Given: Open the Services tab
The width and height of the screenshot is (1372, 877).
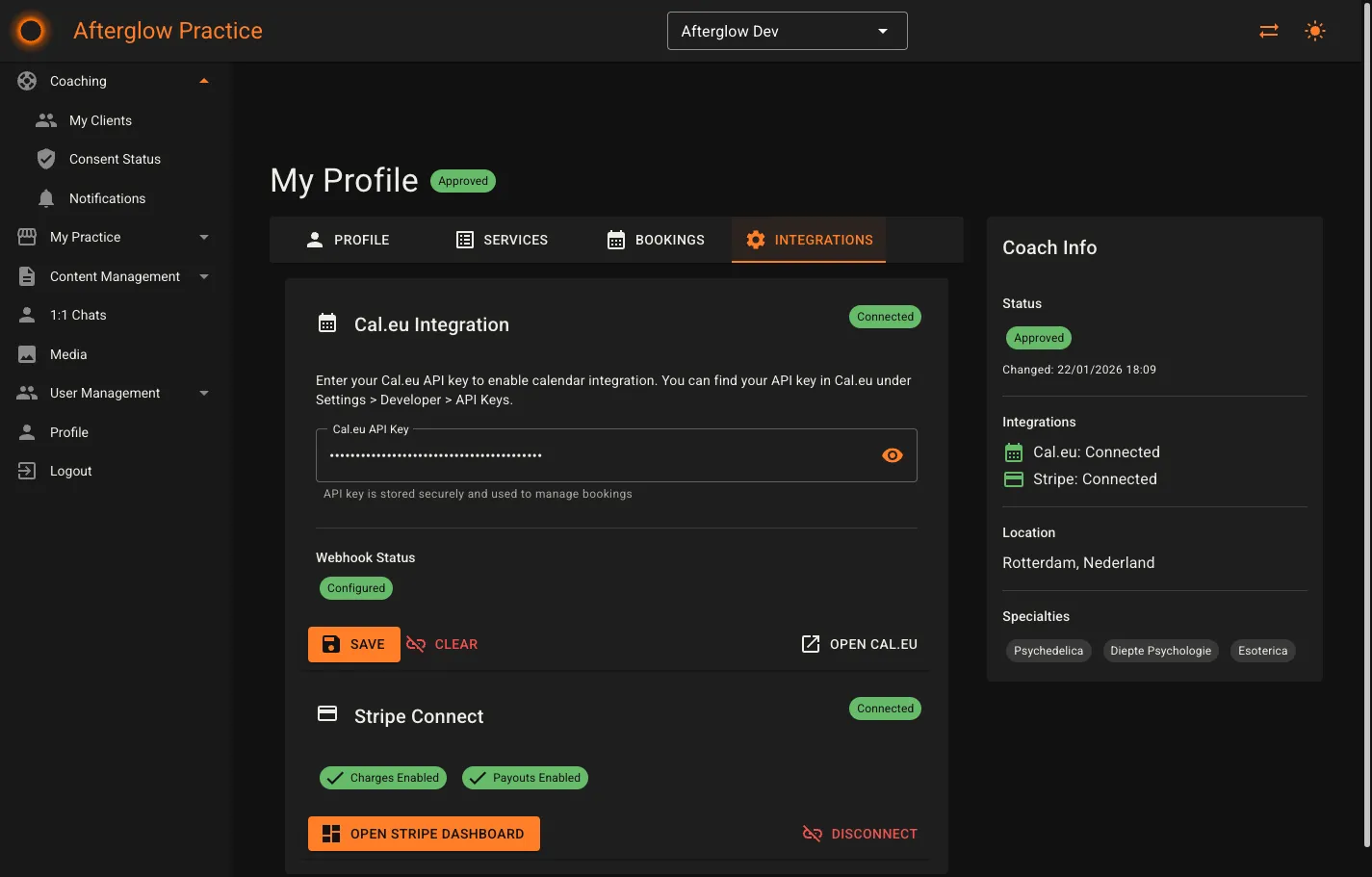Looking at the screenshot, I should 501,239.
